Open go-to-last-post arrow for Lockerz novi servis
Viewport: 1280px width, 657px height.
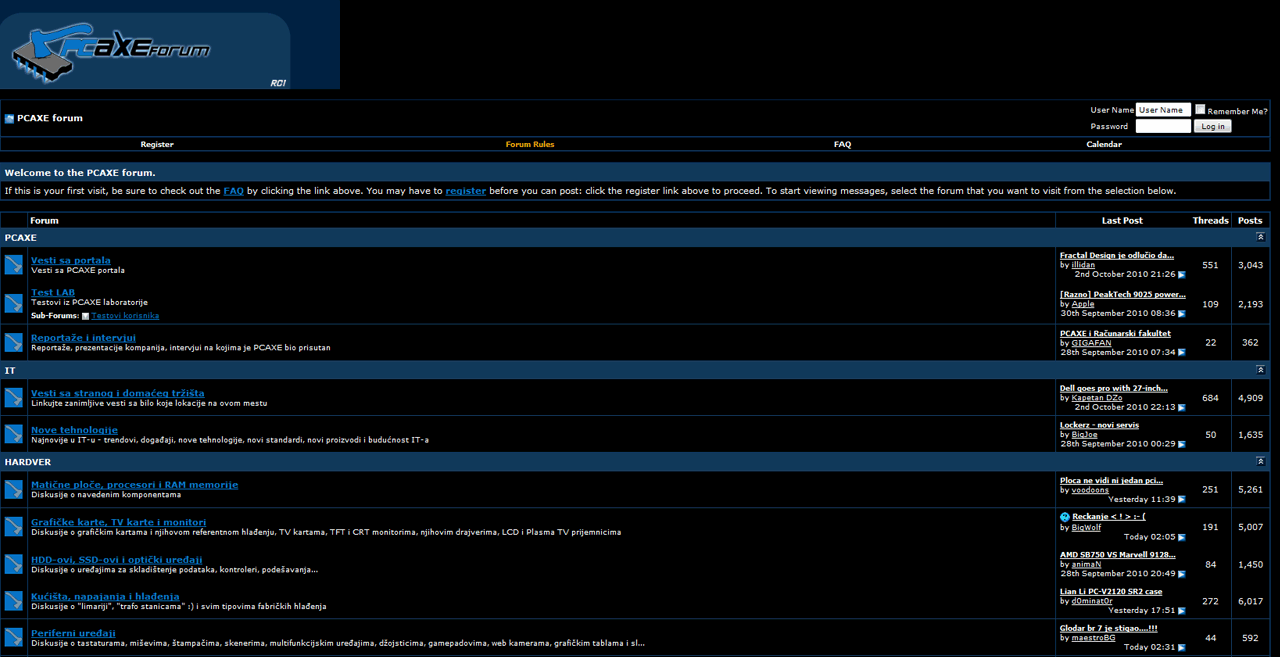[x=1181, y=443]
